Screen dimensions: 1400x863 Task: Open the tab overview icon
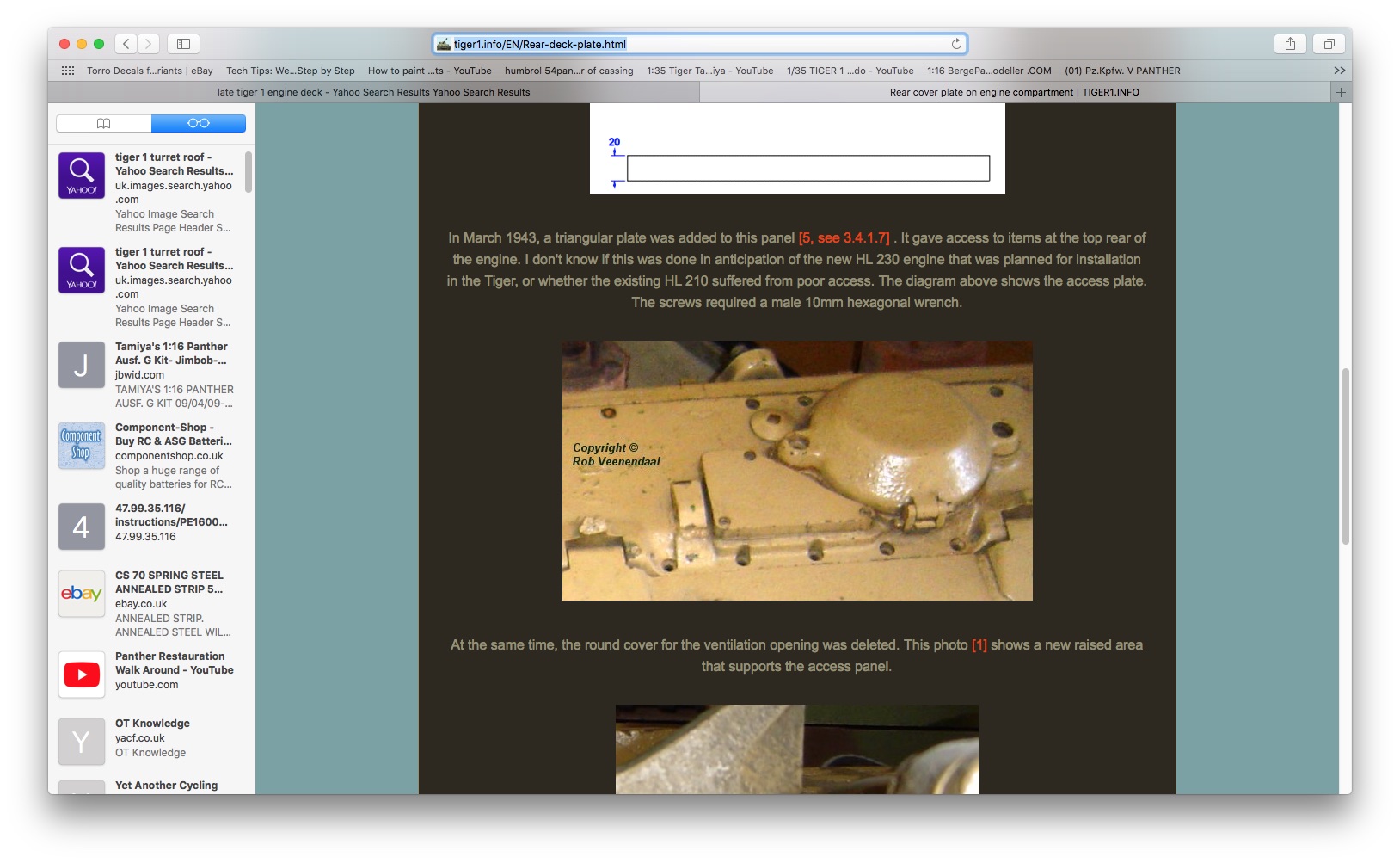click(1329, 44)
